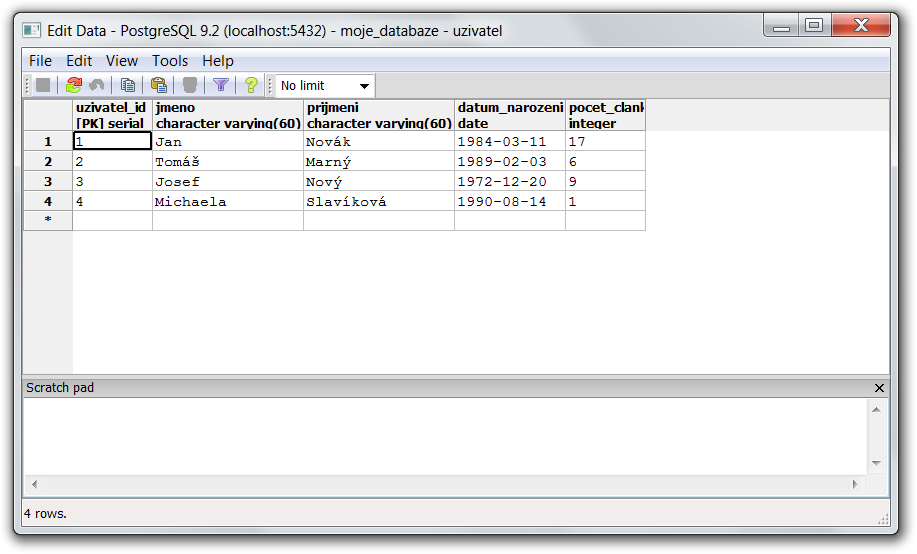Click the cell containing Jan
This screenshot has width=917, height=554.
tap(228, 142)
